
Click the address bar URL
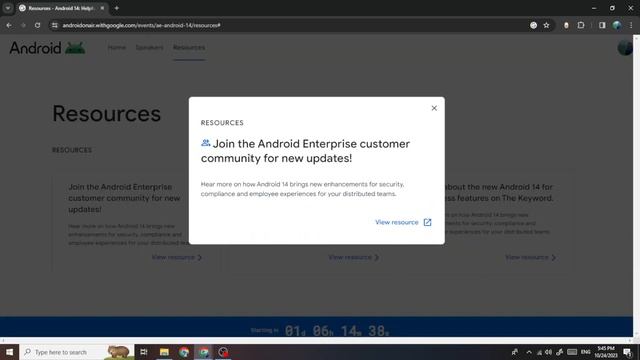(x=142, y=25)
